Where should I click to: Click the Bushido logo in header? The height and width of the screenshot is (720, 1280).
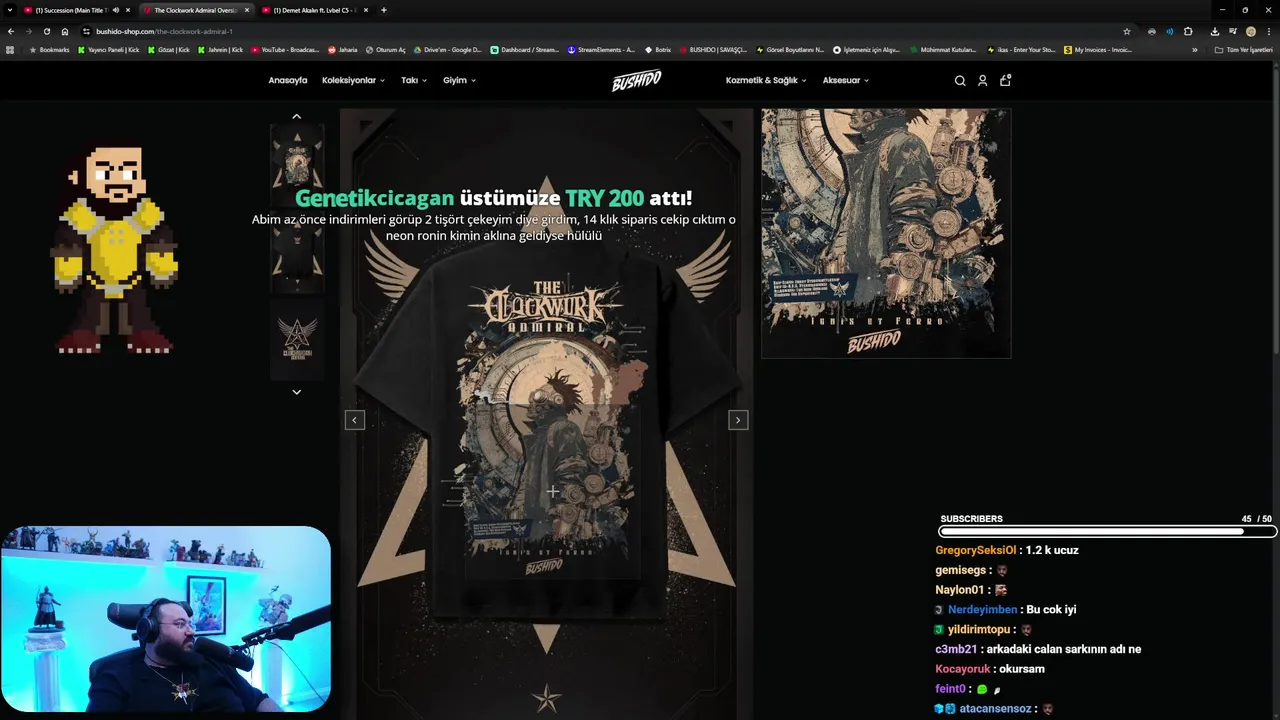point(636,81)
